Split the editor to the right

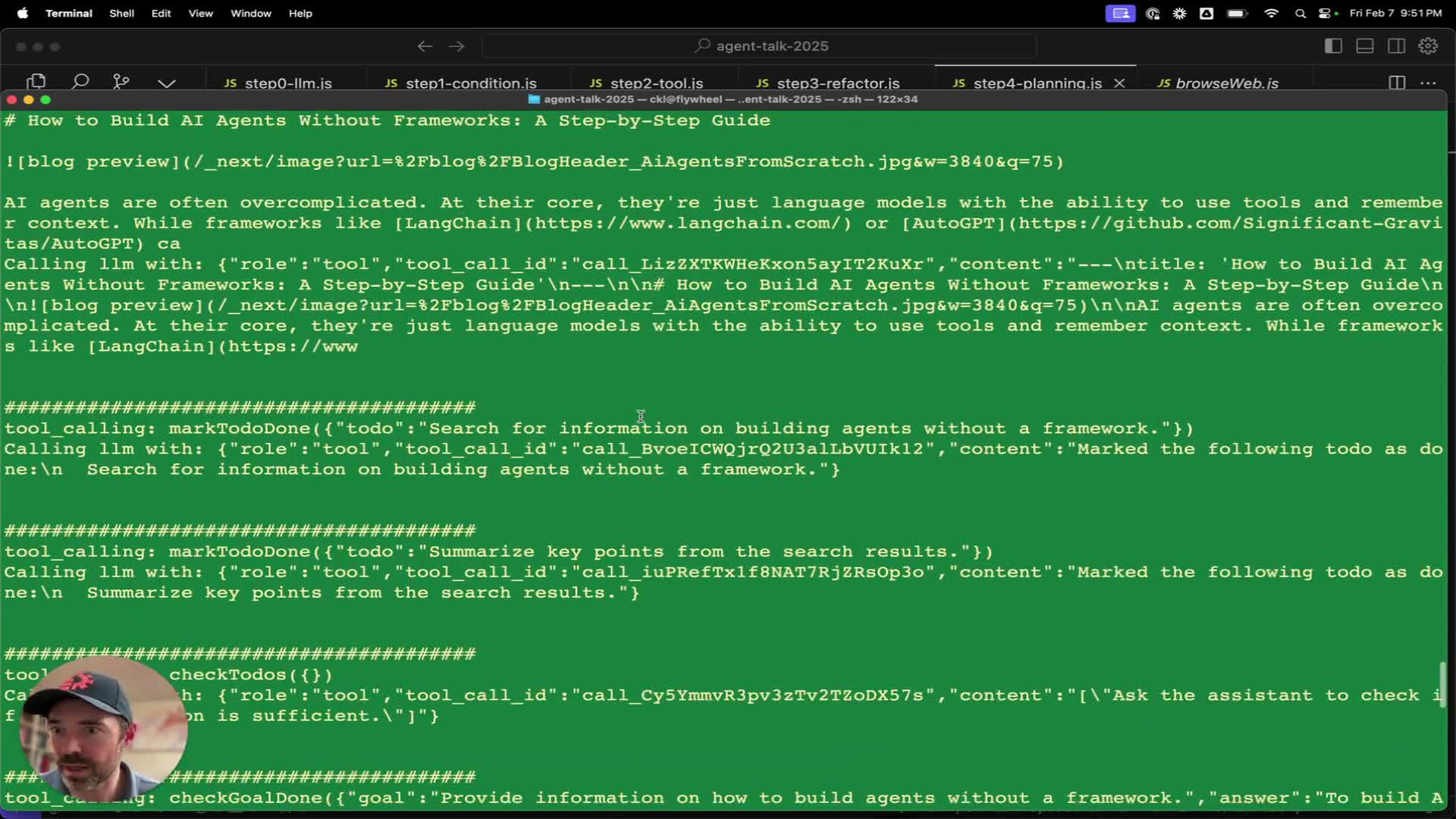click(1396, 83)
